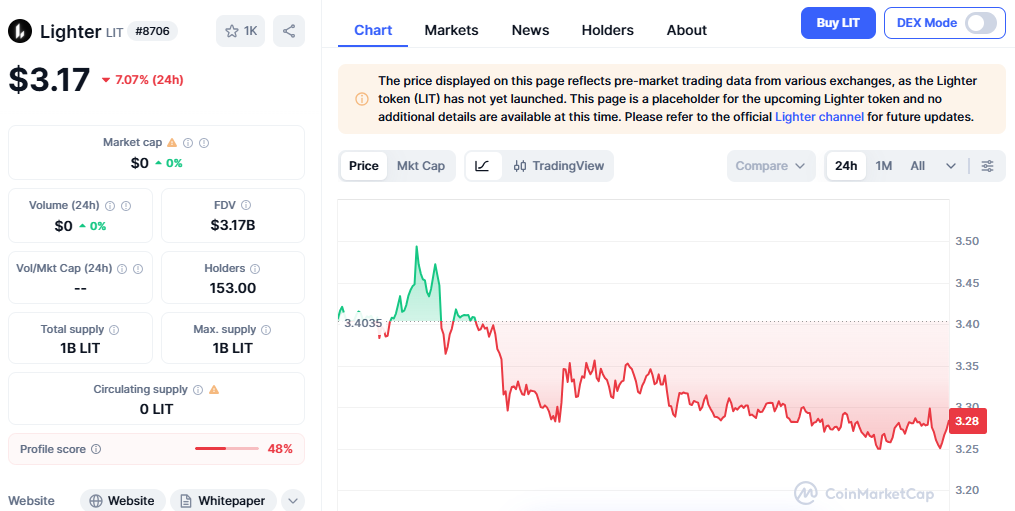Click the $3.17B FDV value
Screen dimensions: 1015x511
click(x=232, y=225)
